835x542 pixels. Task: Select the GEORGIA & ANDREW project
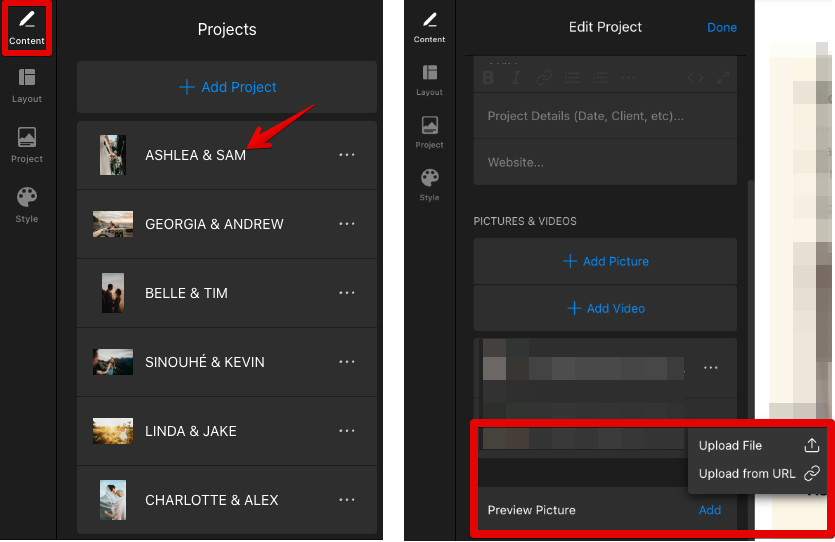tap(227, 224)
